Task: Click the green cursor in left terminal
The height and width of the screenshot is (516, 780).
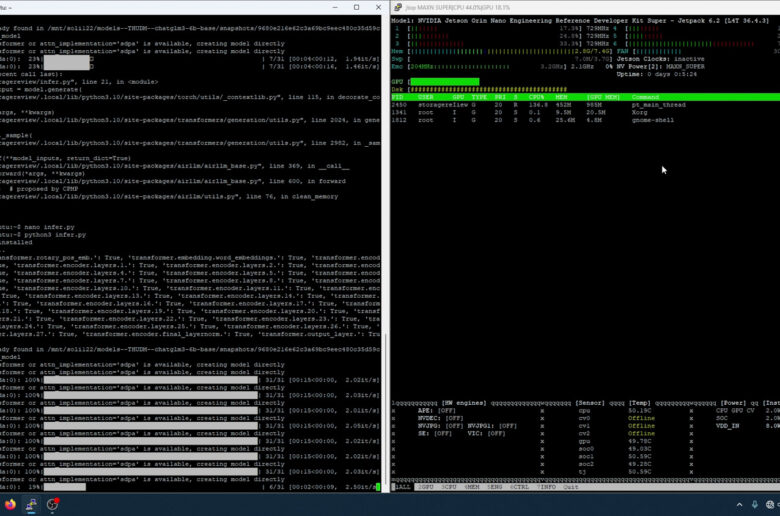Action: click(x=378, y=487)
